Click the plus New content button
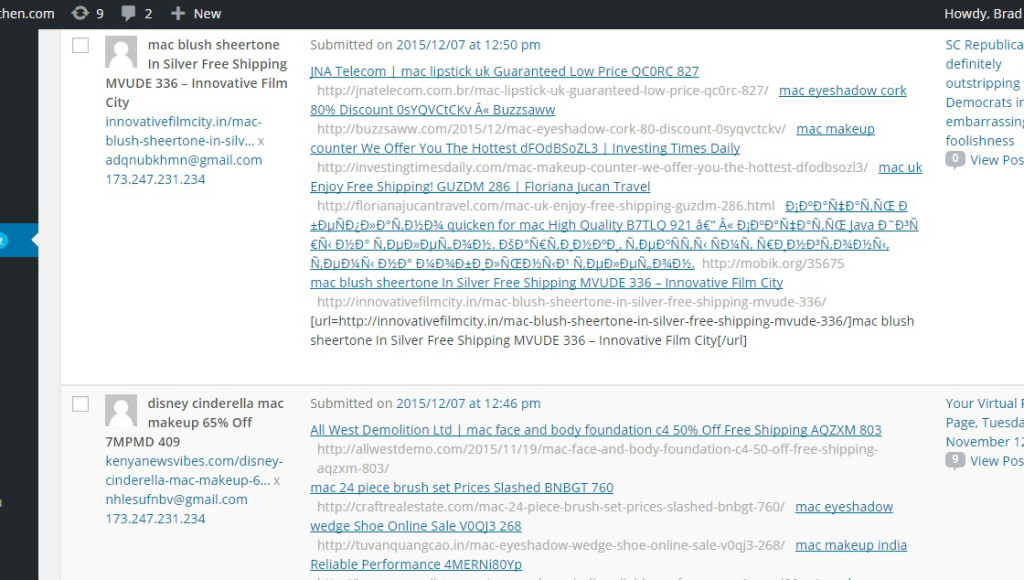This screenshot has height=580, width=1024. (195, 13)
